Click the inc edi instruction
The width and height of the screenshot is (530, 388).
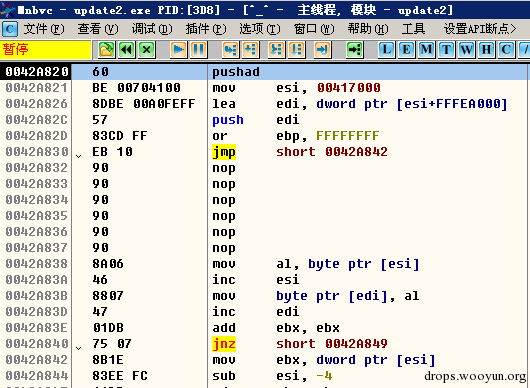point(256,312)
